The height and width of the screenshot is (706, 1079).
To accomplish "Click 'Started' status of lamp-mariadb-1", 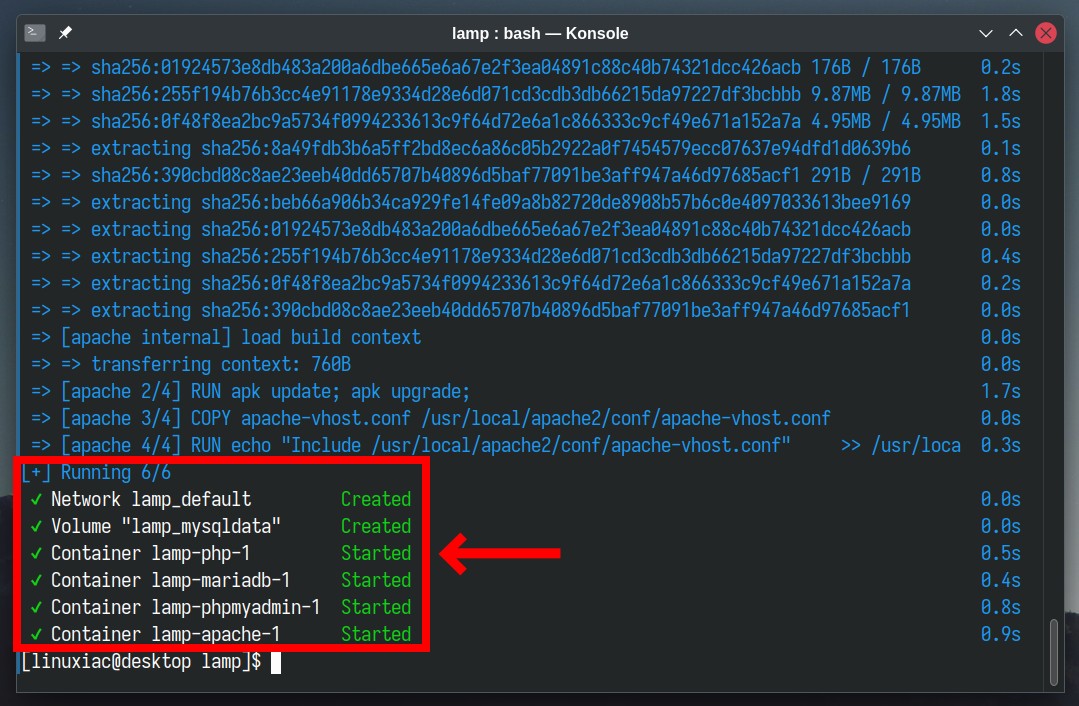I will 376,580.
